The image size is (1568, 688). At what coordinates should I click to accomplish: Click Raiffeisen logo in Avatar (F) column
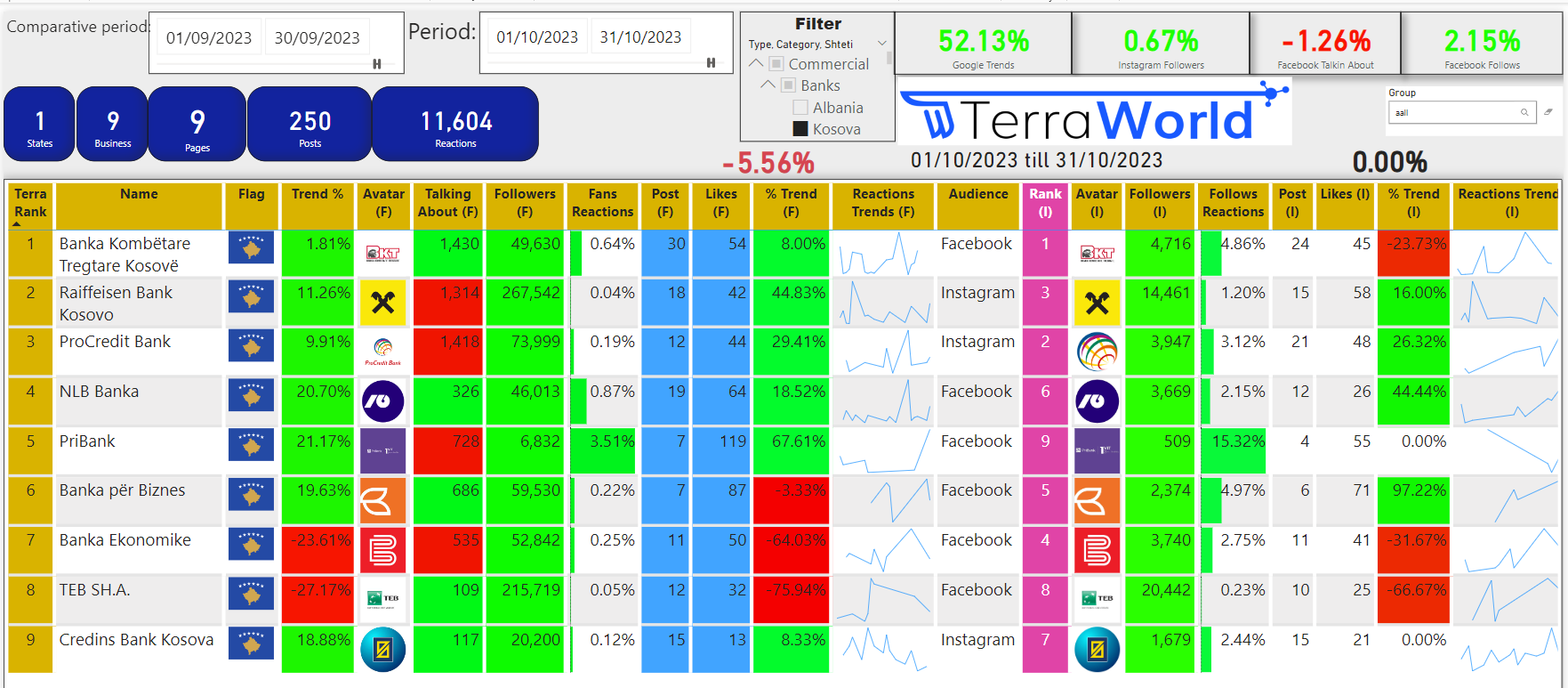click(383, 303)
